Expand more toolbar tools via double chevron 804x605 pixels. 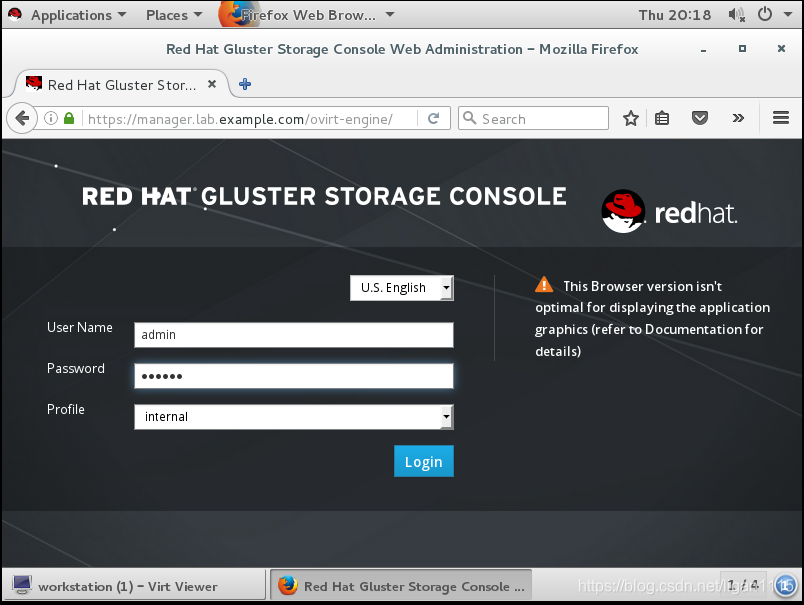point(738,118)
